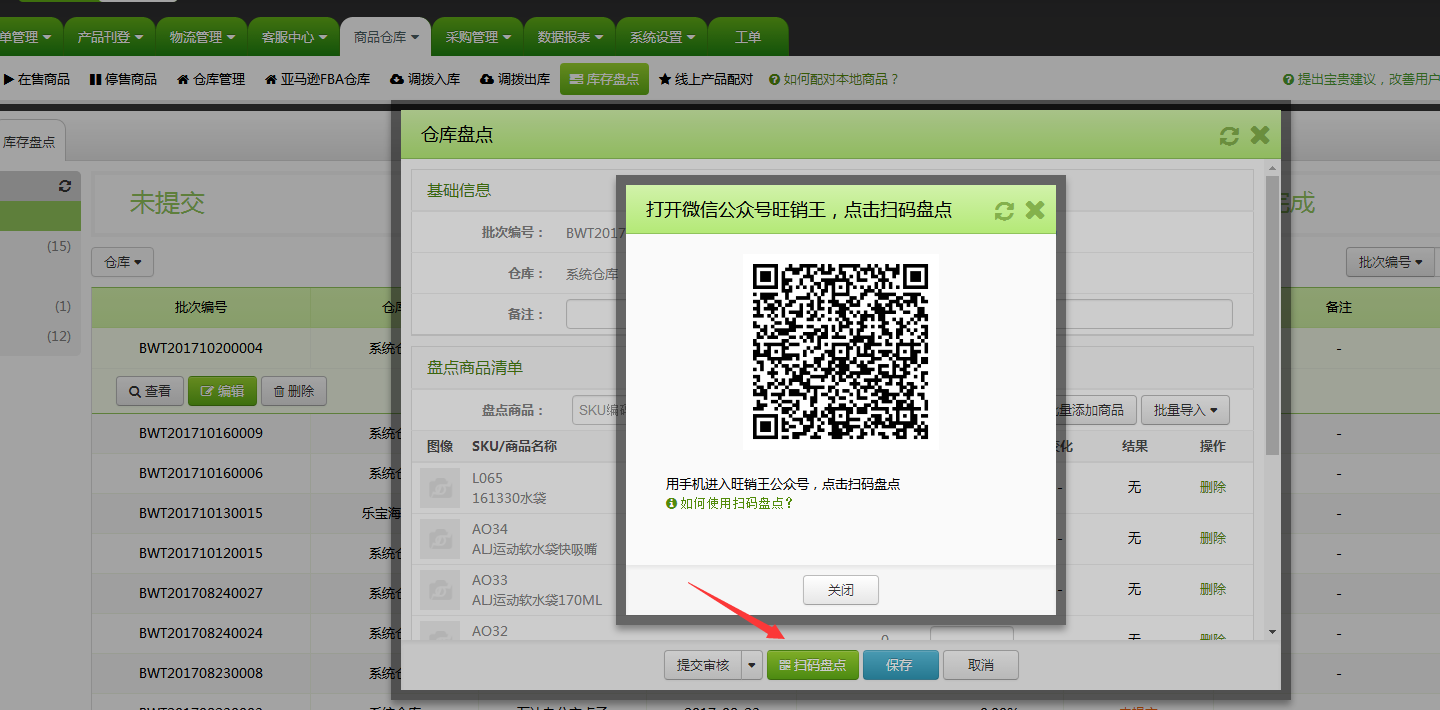Click the 未提交 status heading

click(x=167, y=203)
